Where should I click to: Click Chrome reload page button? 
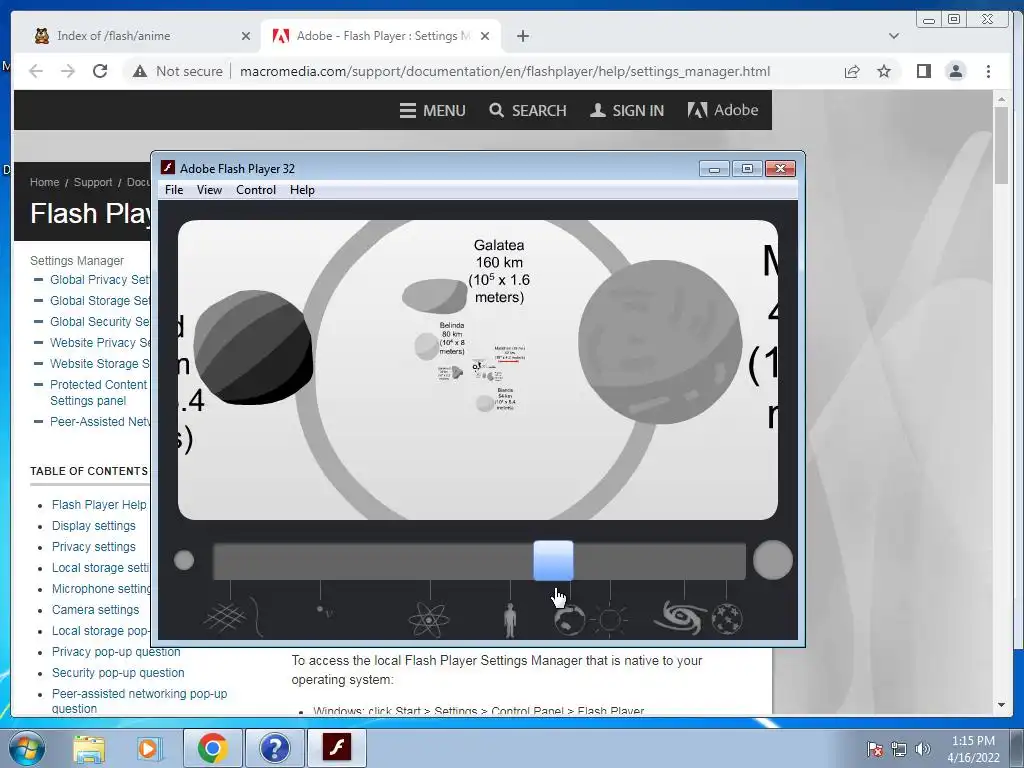tap(100, 71)
